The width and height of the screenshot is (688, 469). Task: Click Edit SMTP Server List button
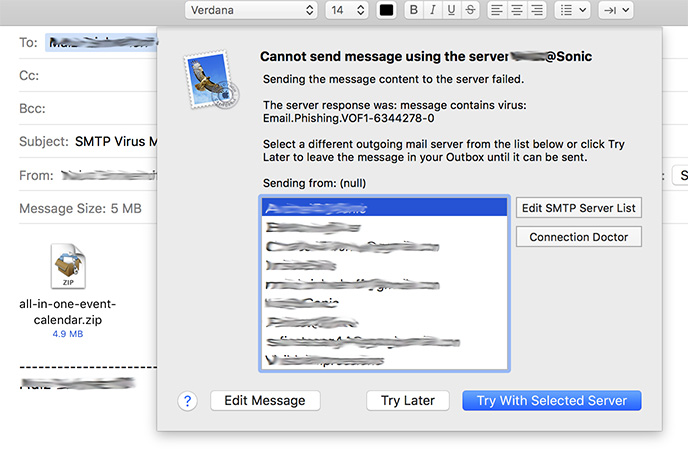[x=578, y=208]
